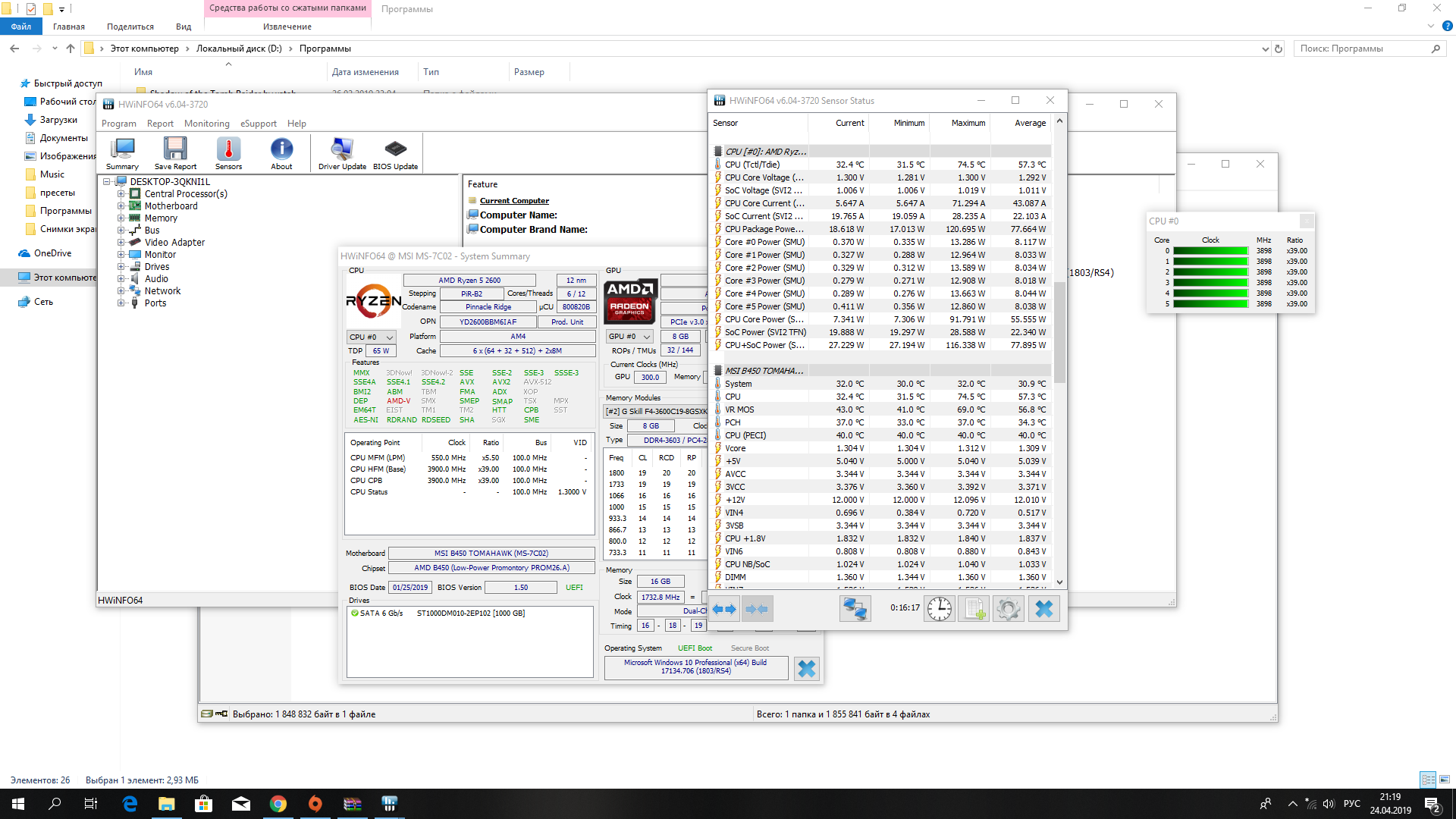
Task: Expand the Central Processor(s) tree node
Action: [x=121, y=194]
